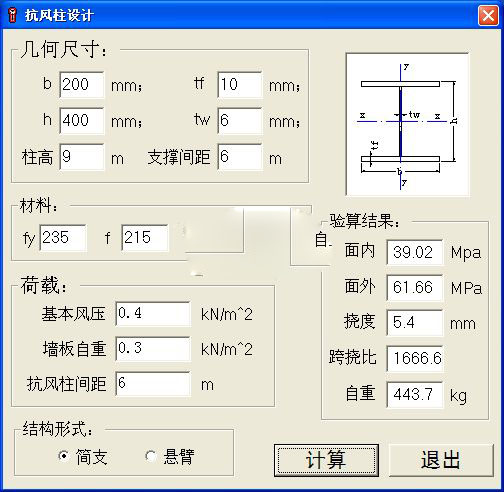
Task: Click the 面外 result field
Action: 415,287
